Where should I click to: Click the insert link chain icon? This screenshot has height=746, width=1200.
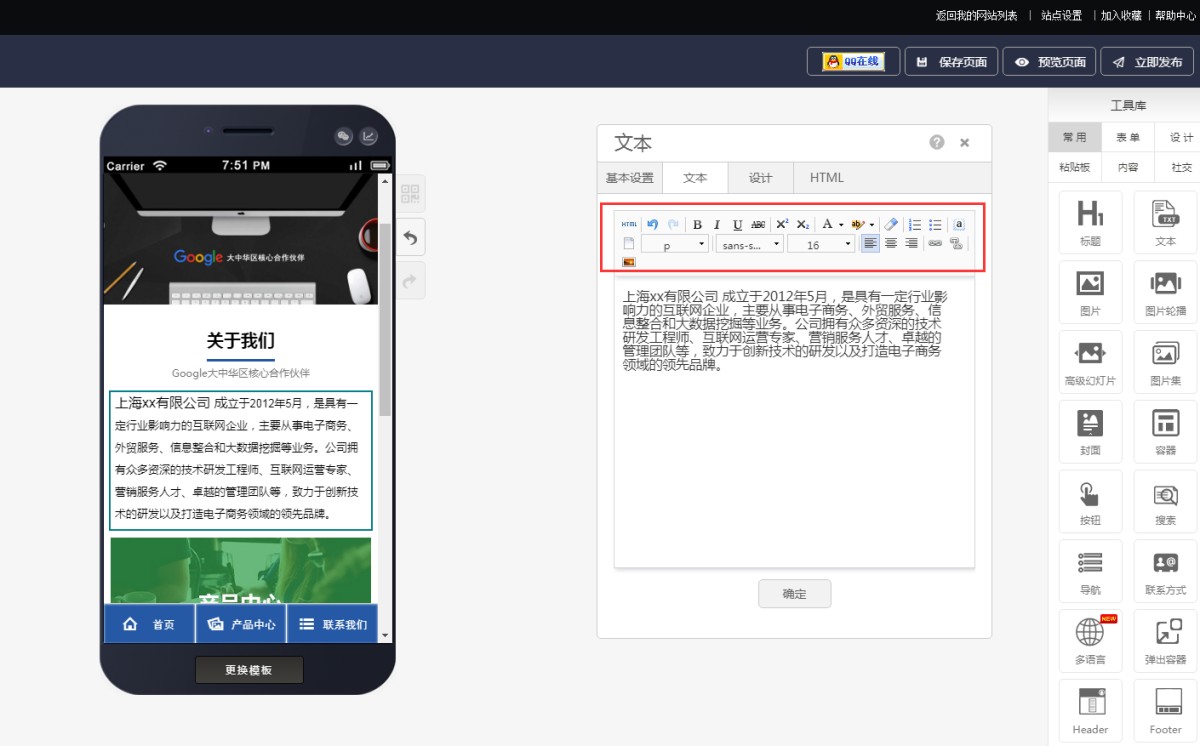pos(935,243)
